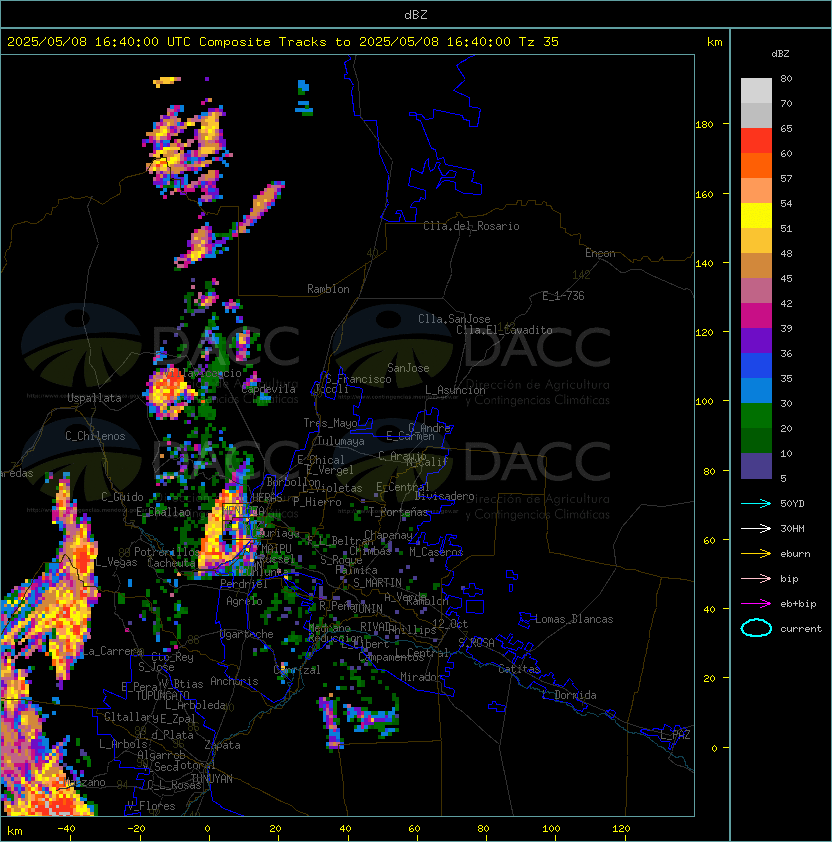
Task: Click the 'Encon' map label
Action: (x=600, y=253)
